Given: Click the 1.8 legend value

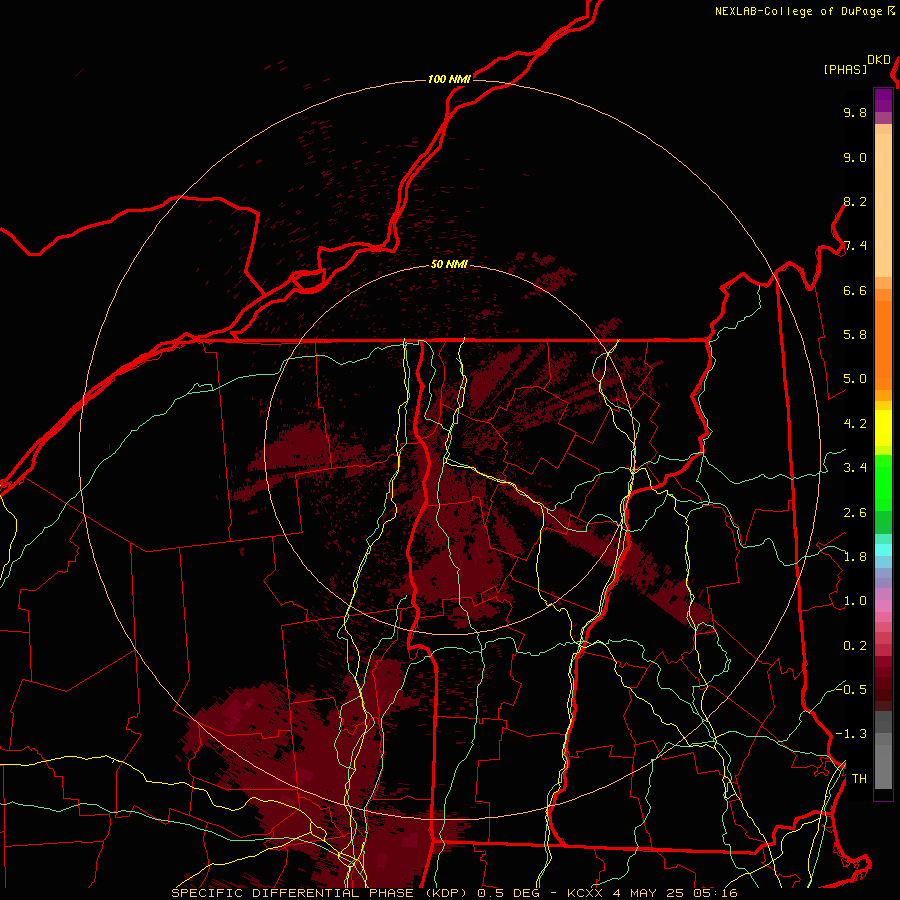Looking at the screenshot, I should 855,557.
